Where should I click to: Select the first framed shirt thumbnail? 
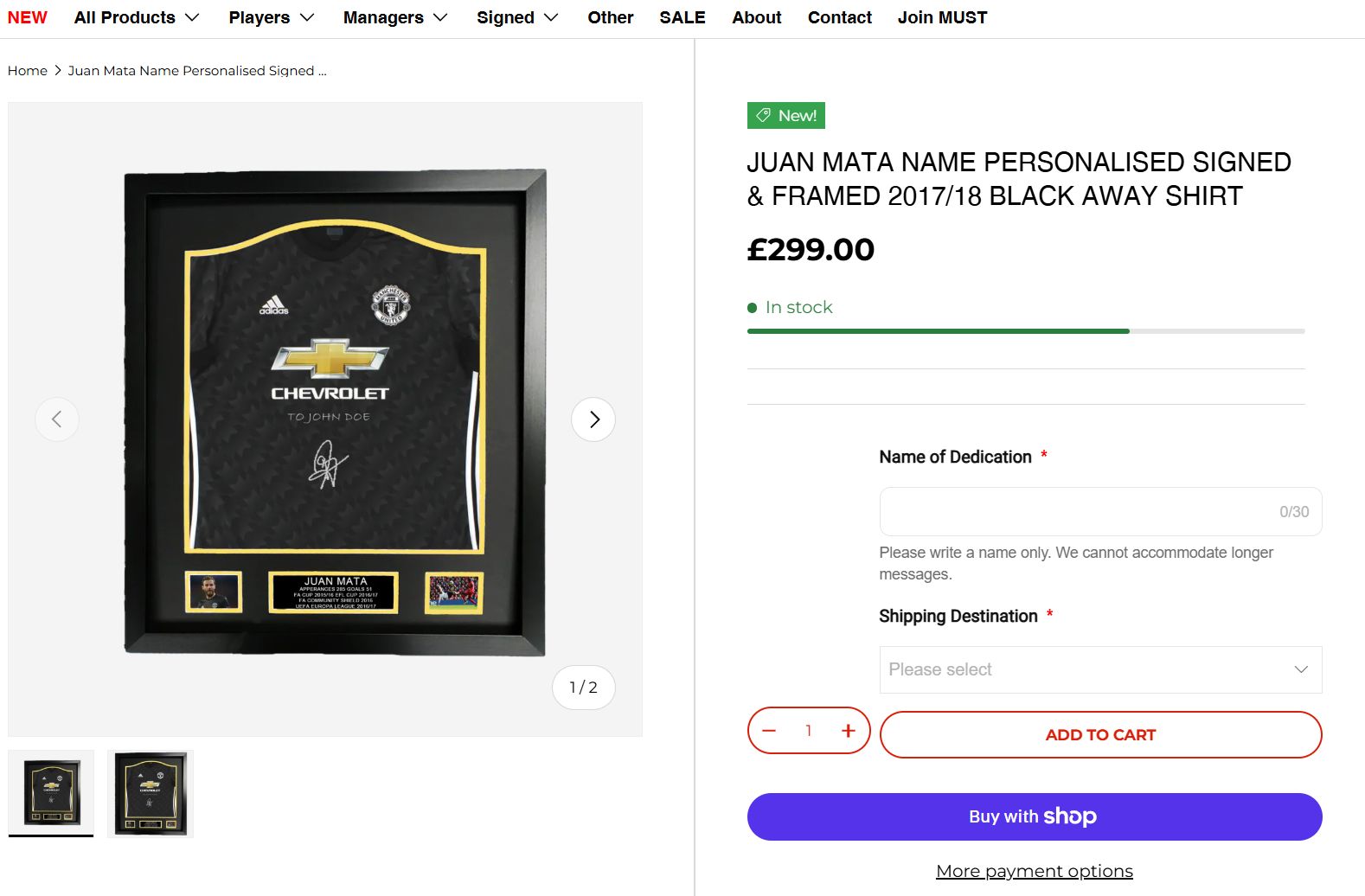tap(51, 793)
